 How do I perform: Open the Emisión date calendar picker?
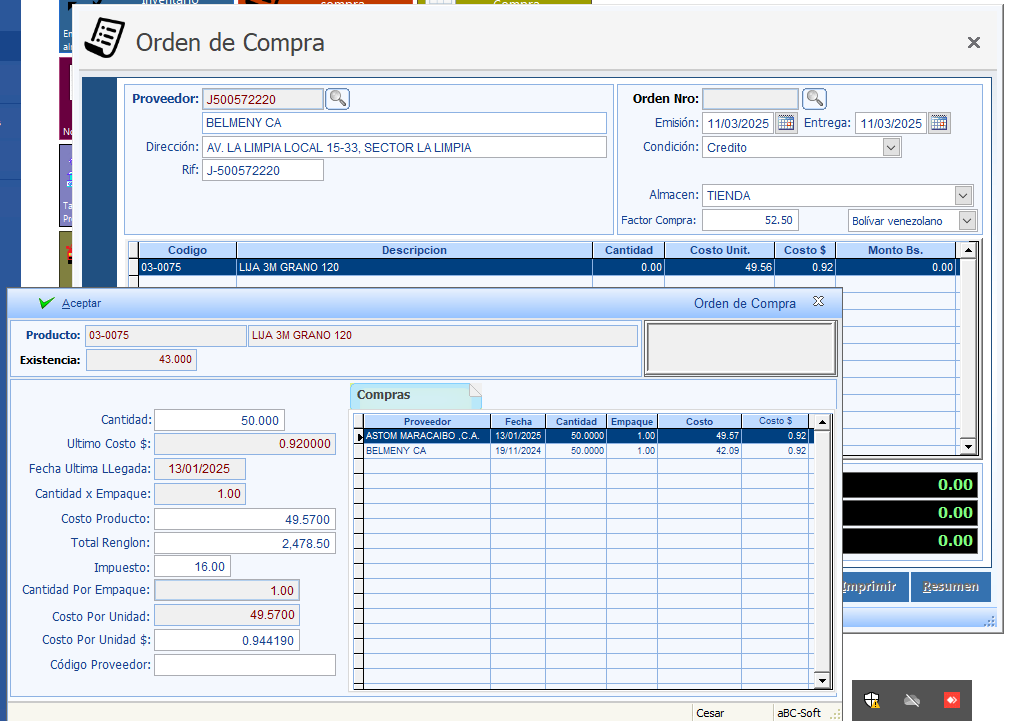coord(786,123)
